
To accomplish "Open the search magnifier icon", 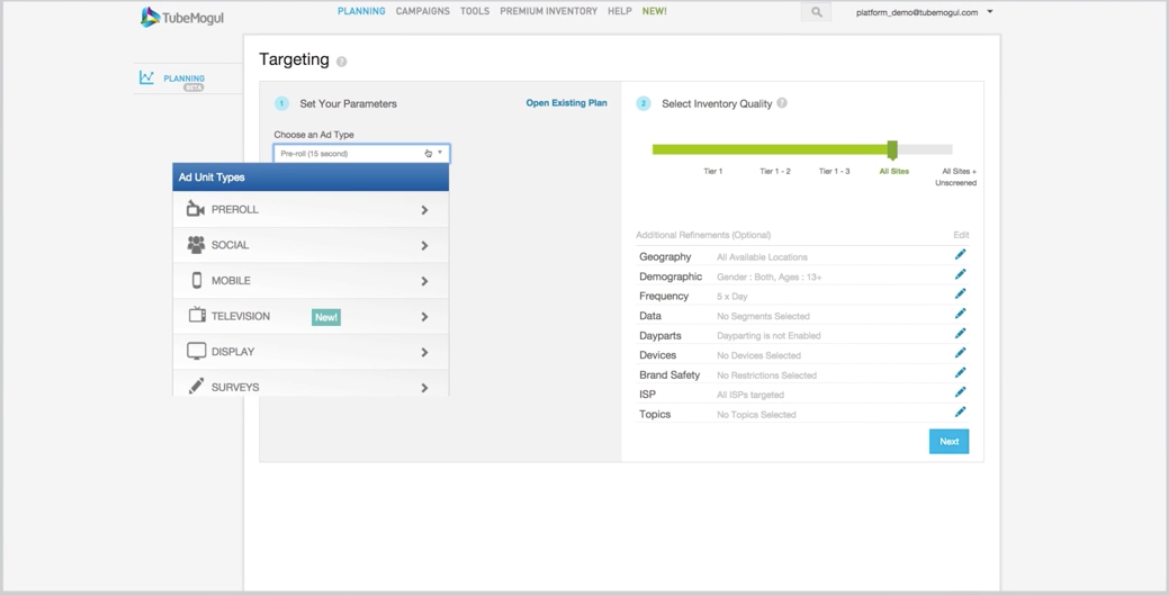I will [816, 12].
